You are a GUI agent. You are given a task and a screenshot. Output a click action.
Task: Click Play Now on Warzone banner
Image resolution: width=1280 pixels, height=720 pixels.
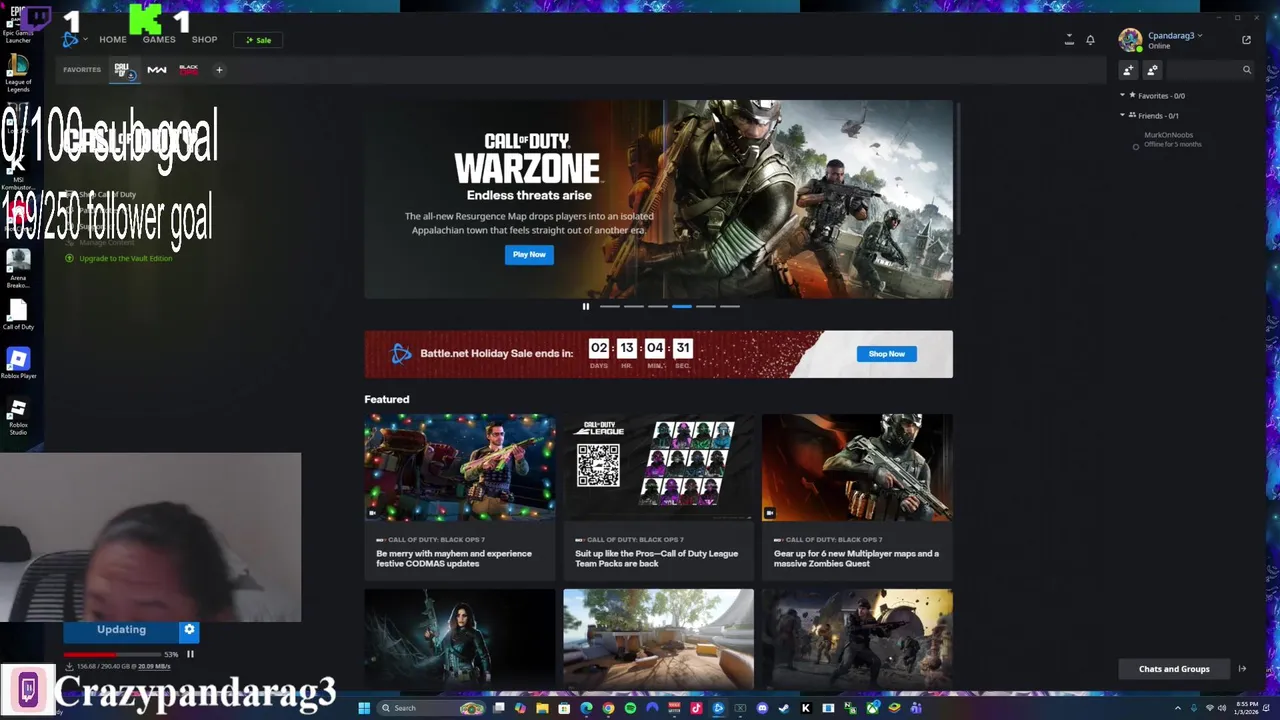529,255
